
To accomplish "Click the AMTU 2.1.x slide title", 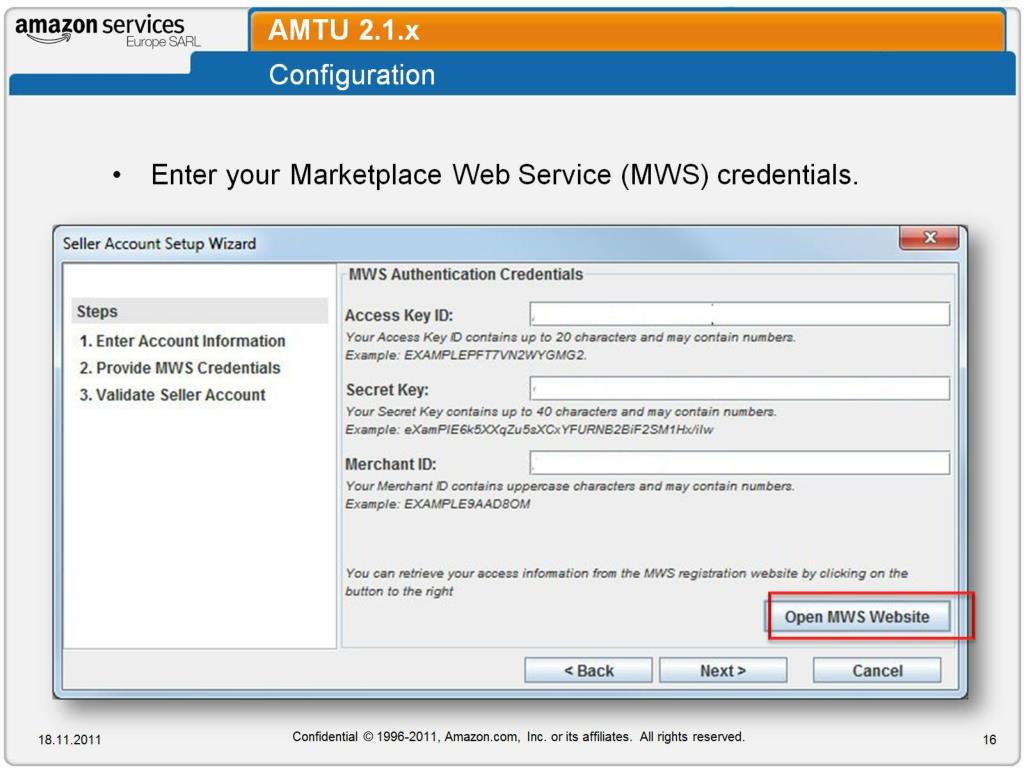I will point(344,30).
